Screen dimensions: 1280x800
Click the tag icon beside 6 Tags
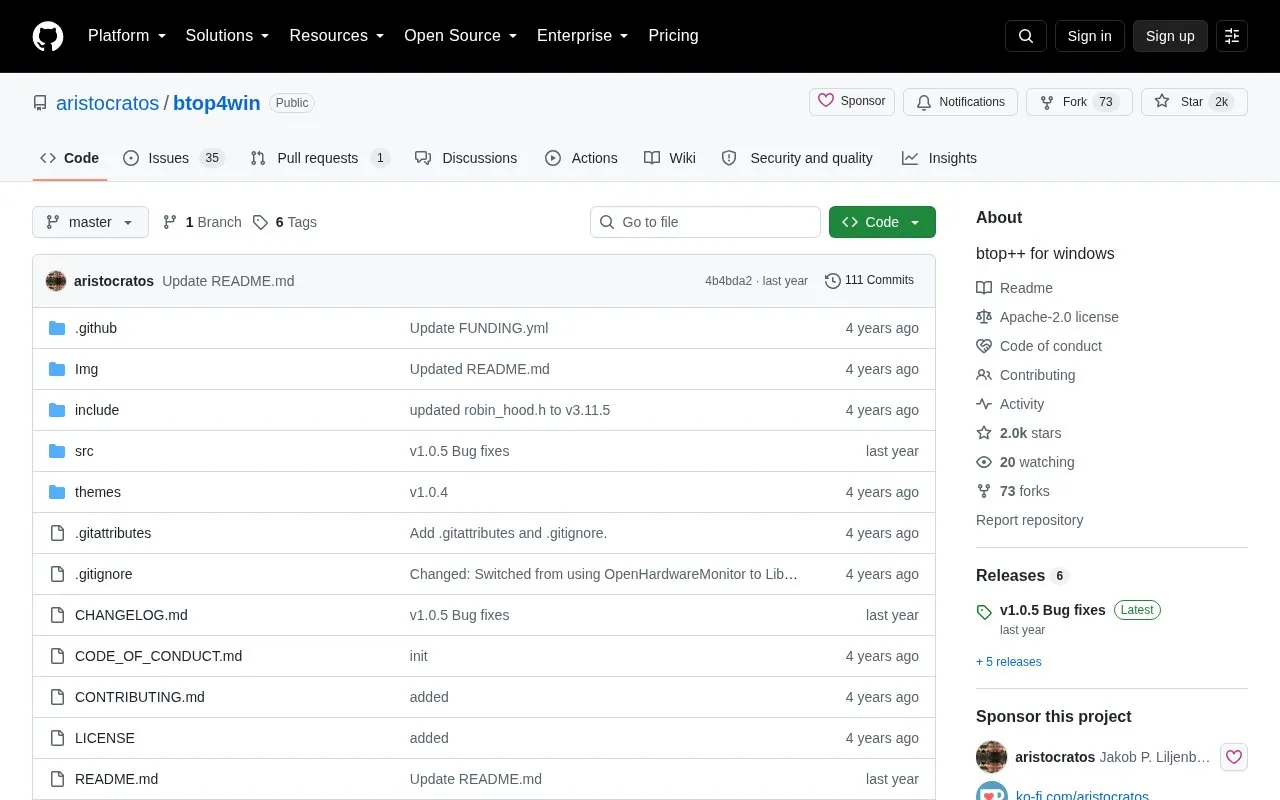click(x=260, y=222)
